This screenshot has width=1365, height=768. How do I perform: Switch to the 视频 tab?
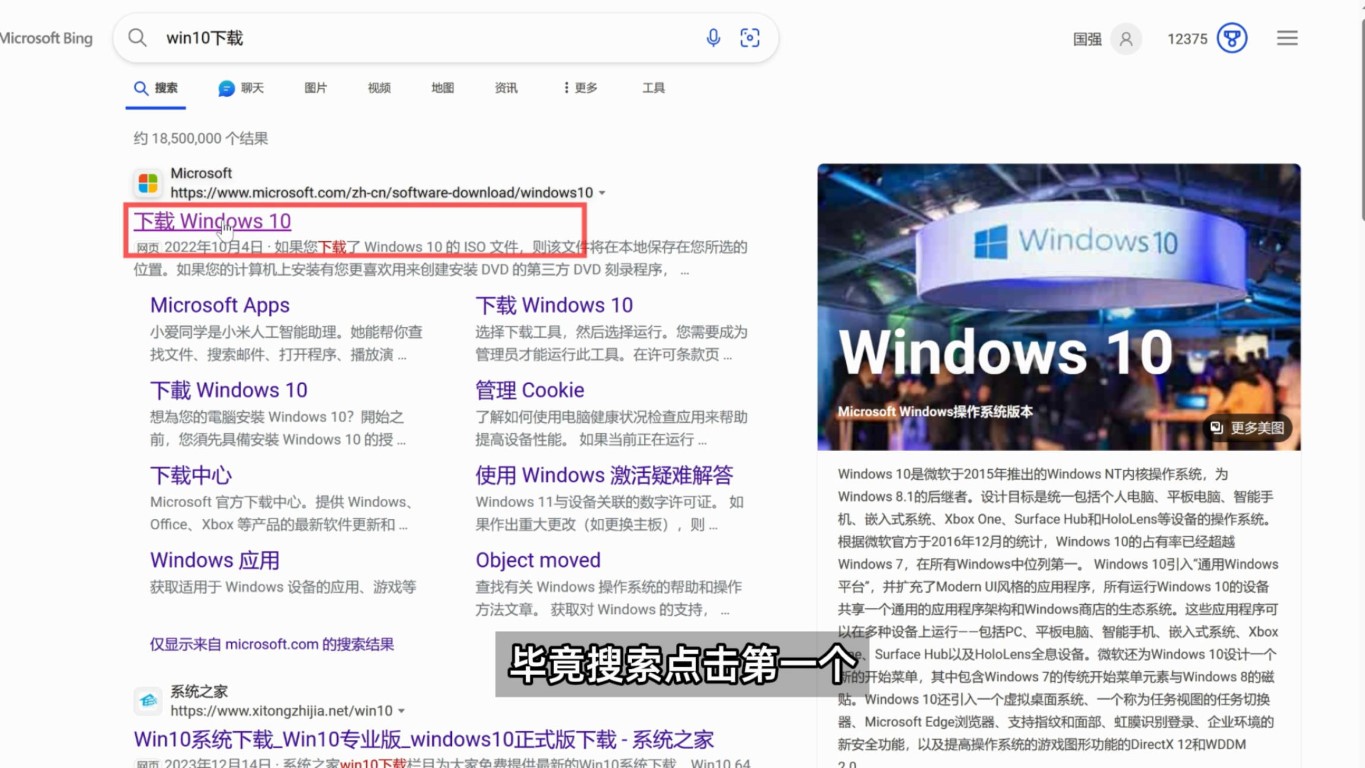pyautogui.click(x=379, y=88)
